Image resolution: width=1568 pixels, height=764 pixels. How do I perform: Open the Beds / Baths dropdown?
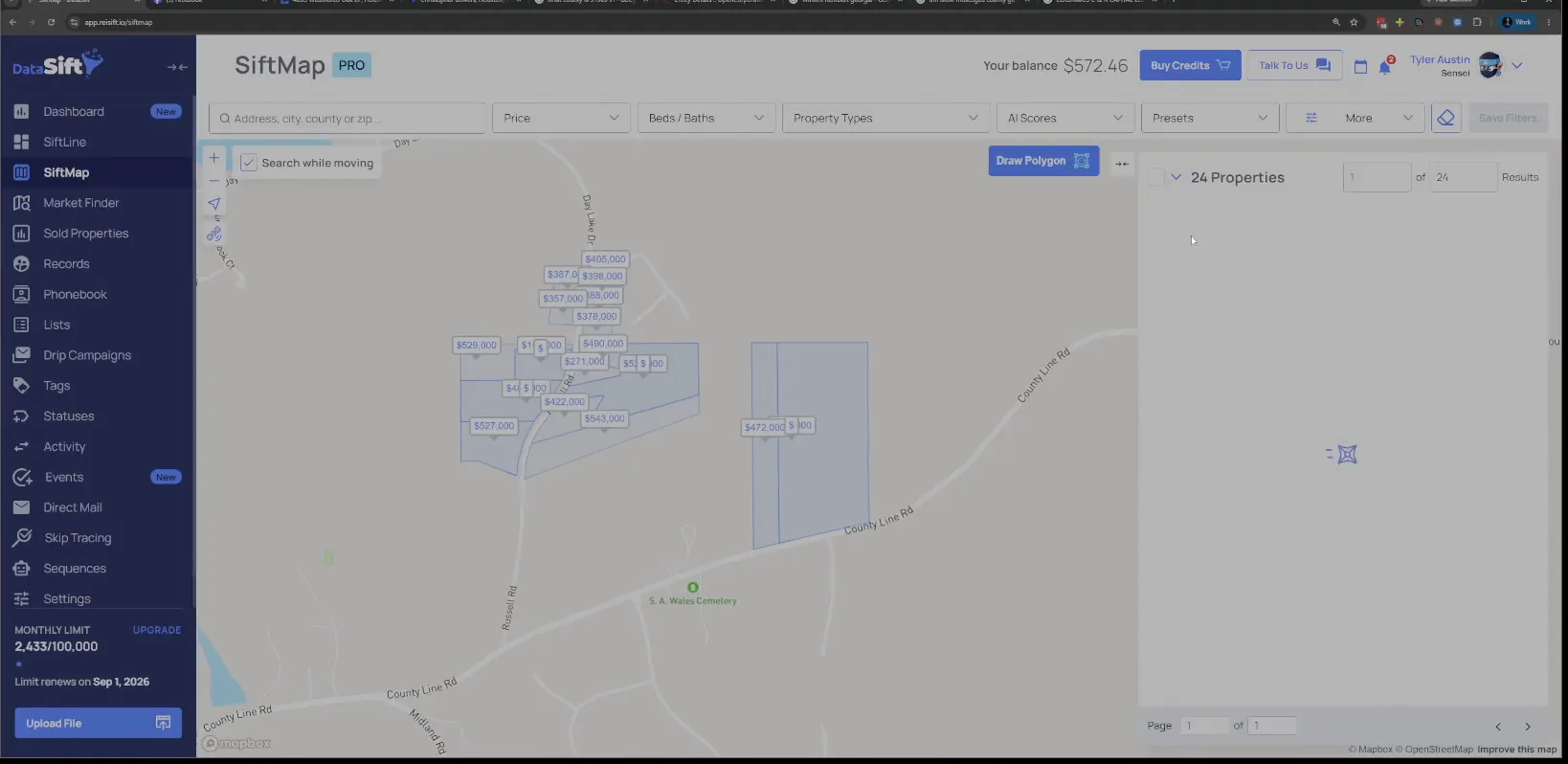tap(706, 118)
